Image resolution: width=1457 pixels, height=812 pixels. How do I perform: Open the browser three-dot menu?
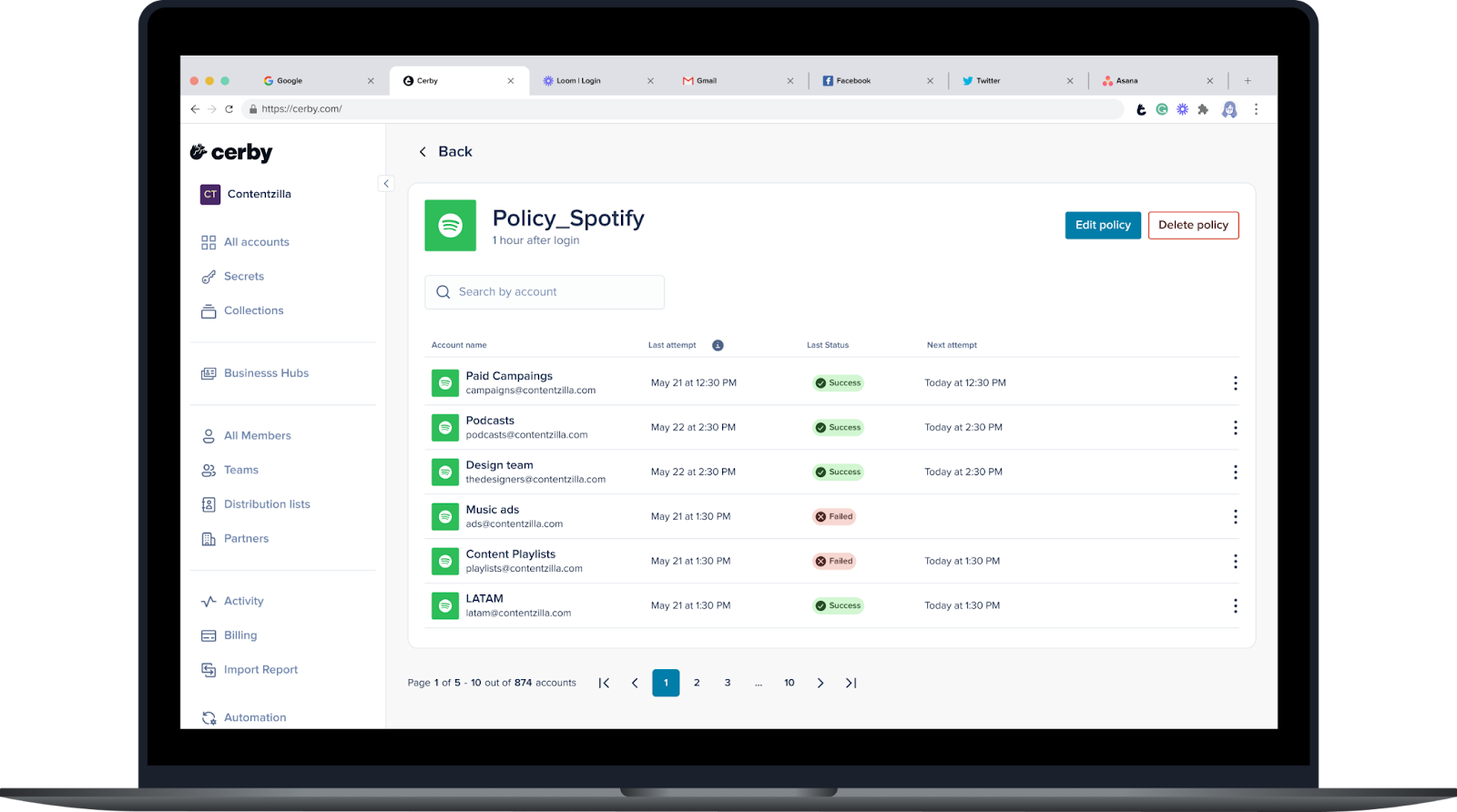tap(1256, 109)
